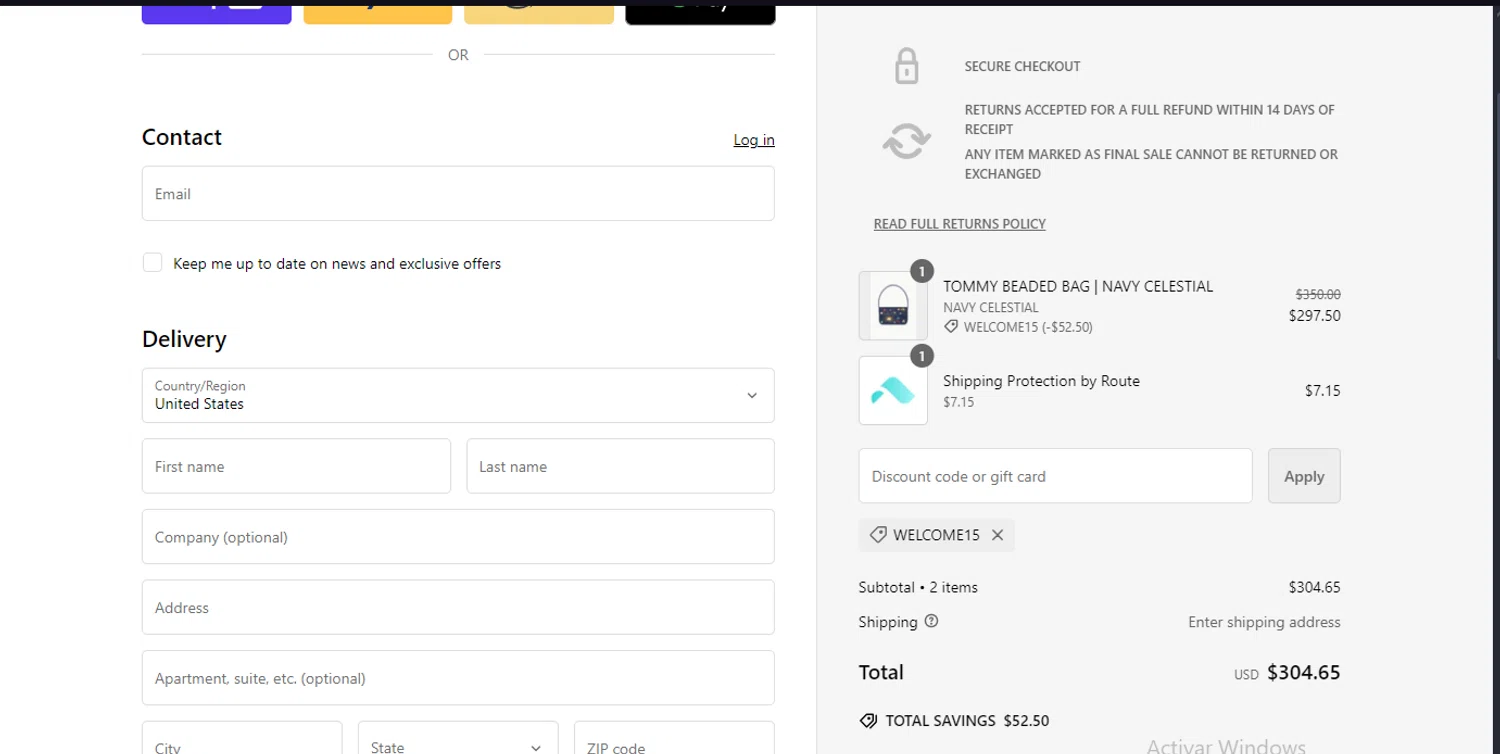Click the Subtotal • 2 items label
The image size is (1500, 754).
(918, 587)
